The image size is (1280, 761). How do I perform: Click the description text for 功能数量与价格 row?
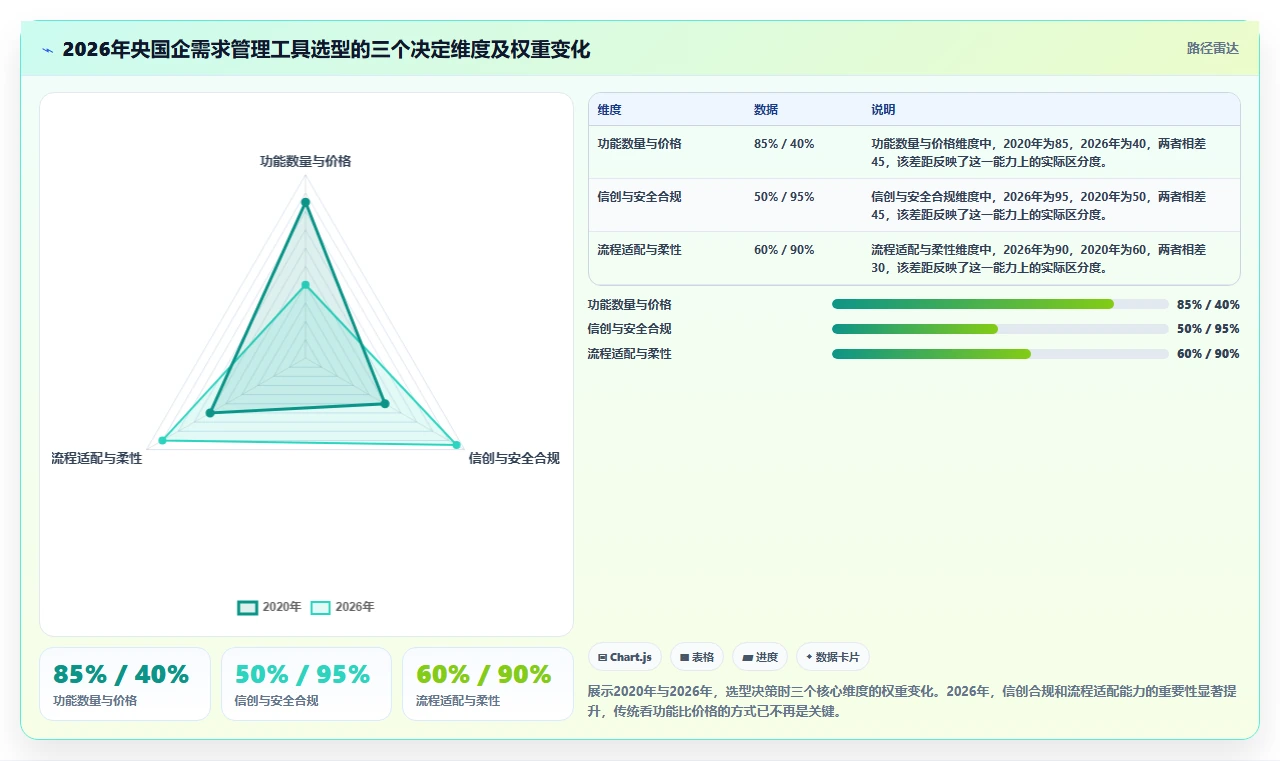coord(1038,152)
